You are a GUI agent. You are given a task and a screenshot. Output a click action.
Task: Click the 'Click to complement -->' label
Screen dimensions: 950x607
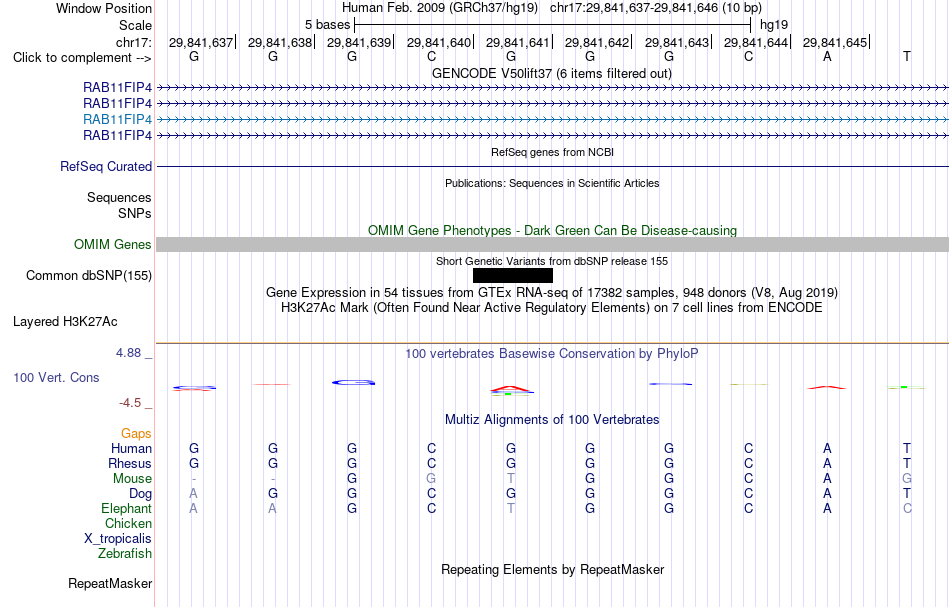tap(82, 58)
